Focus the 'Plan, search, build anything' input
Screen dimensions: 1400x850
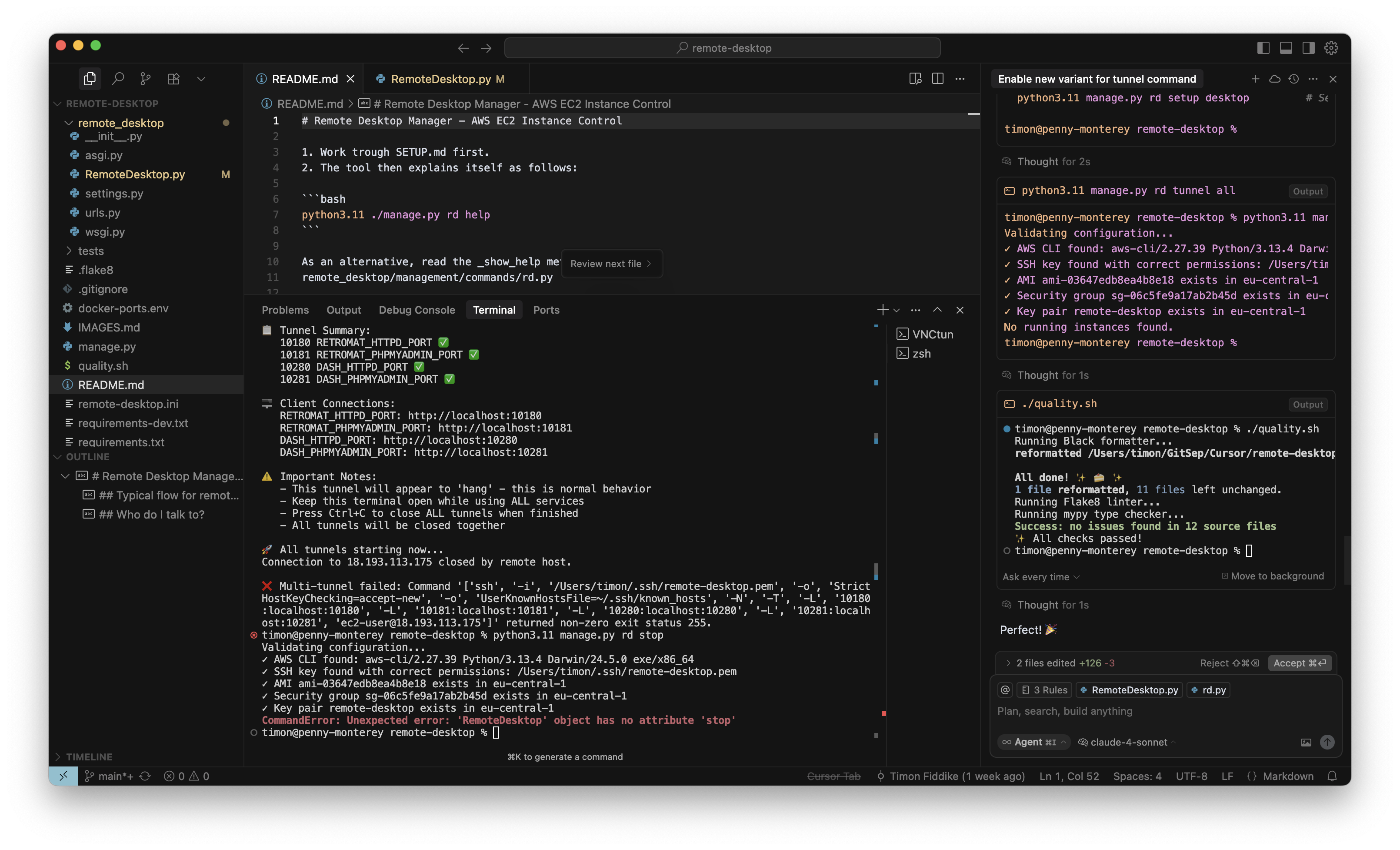[1165, 711]
